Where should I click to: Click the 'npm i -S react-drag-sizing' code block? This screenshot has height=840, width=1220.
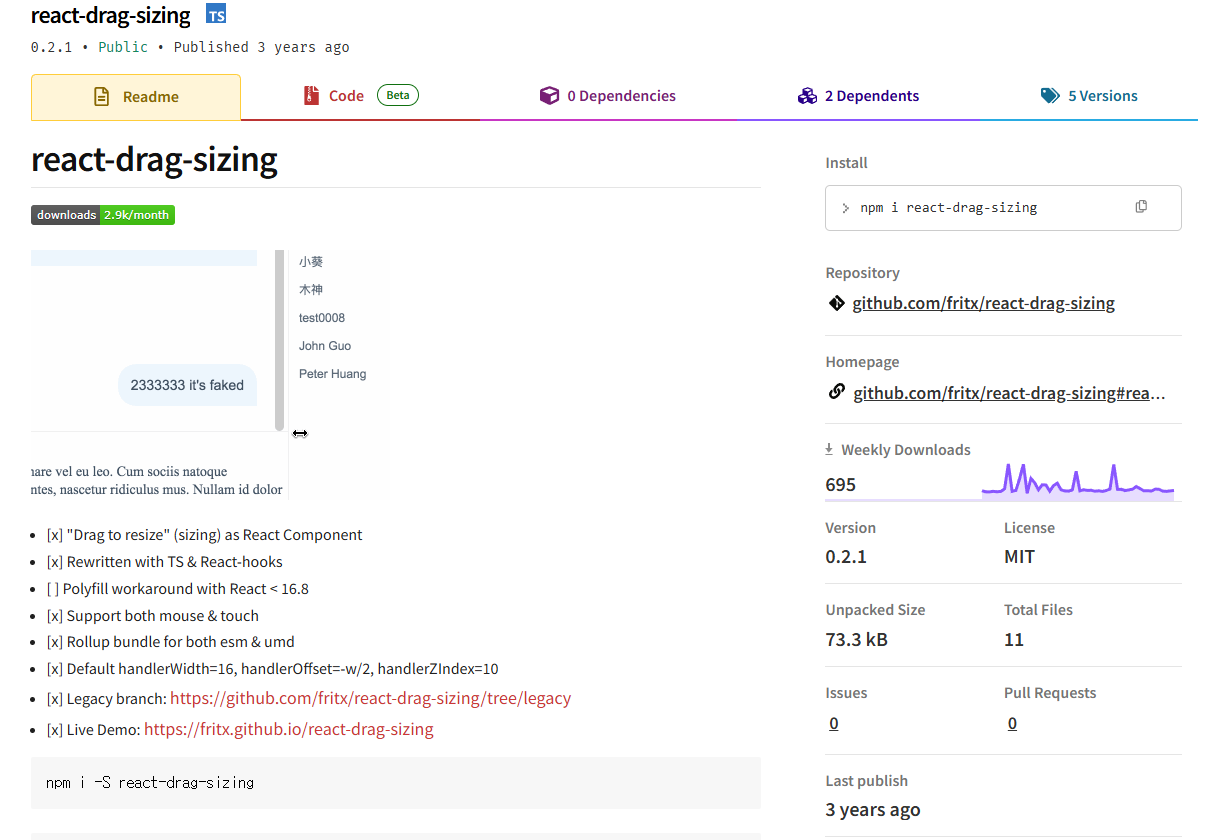(396, 783)
